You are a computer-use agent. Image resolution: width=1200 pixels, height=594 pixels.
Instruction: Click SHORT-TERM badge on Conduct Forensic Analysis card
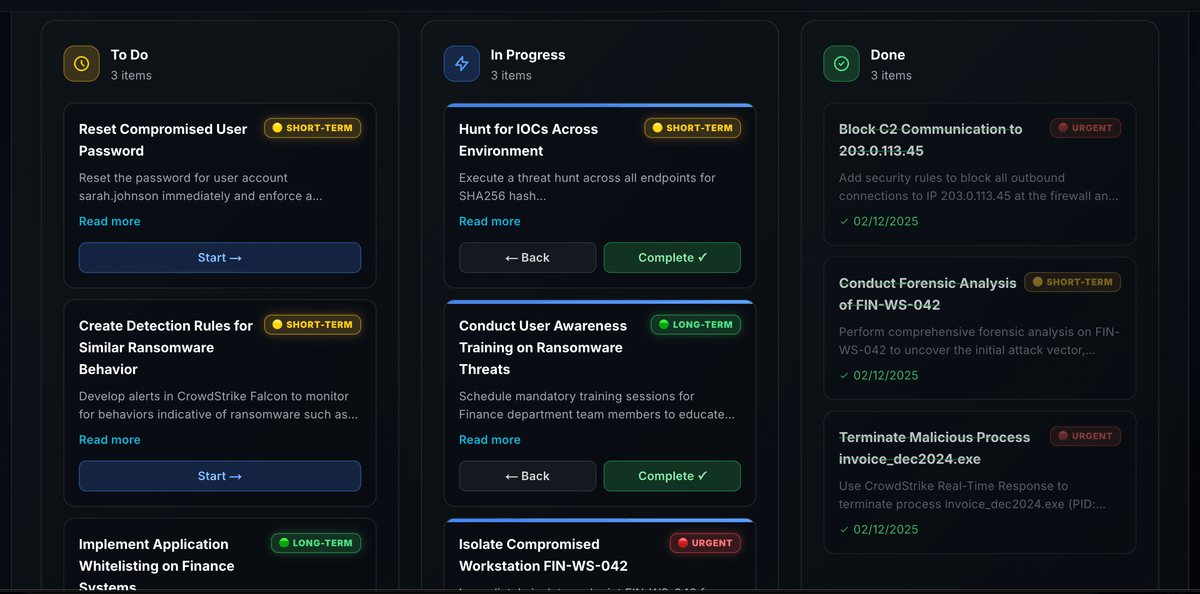[x=1072, y=282]
